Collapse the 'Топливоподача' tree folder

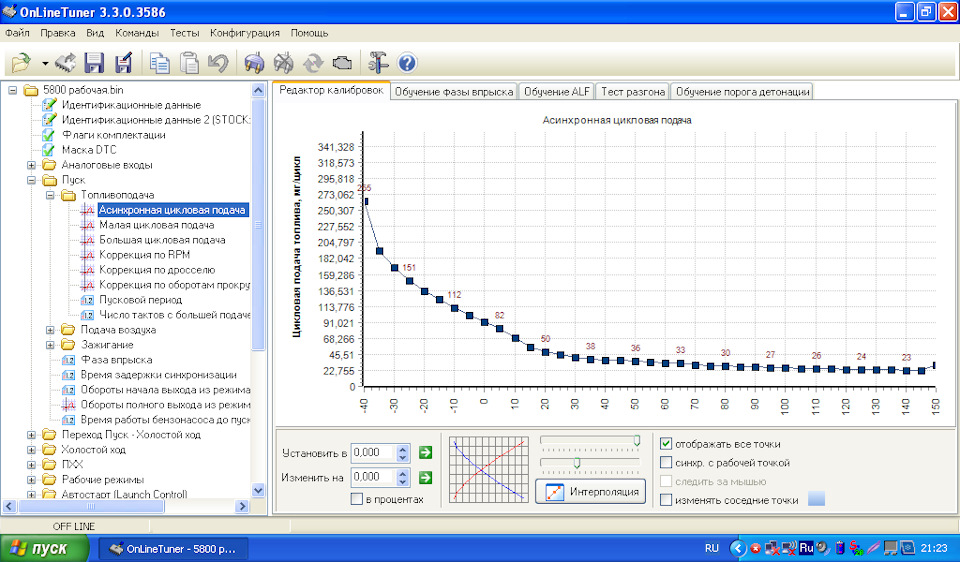click(x=51, y=195)
